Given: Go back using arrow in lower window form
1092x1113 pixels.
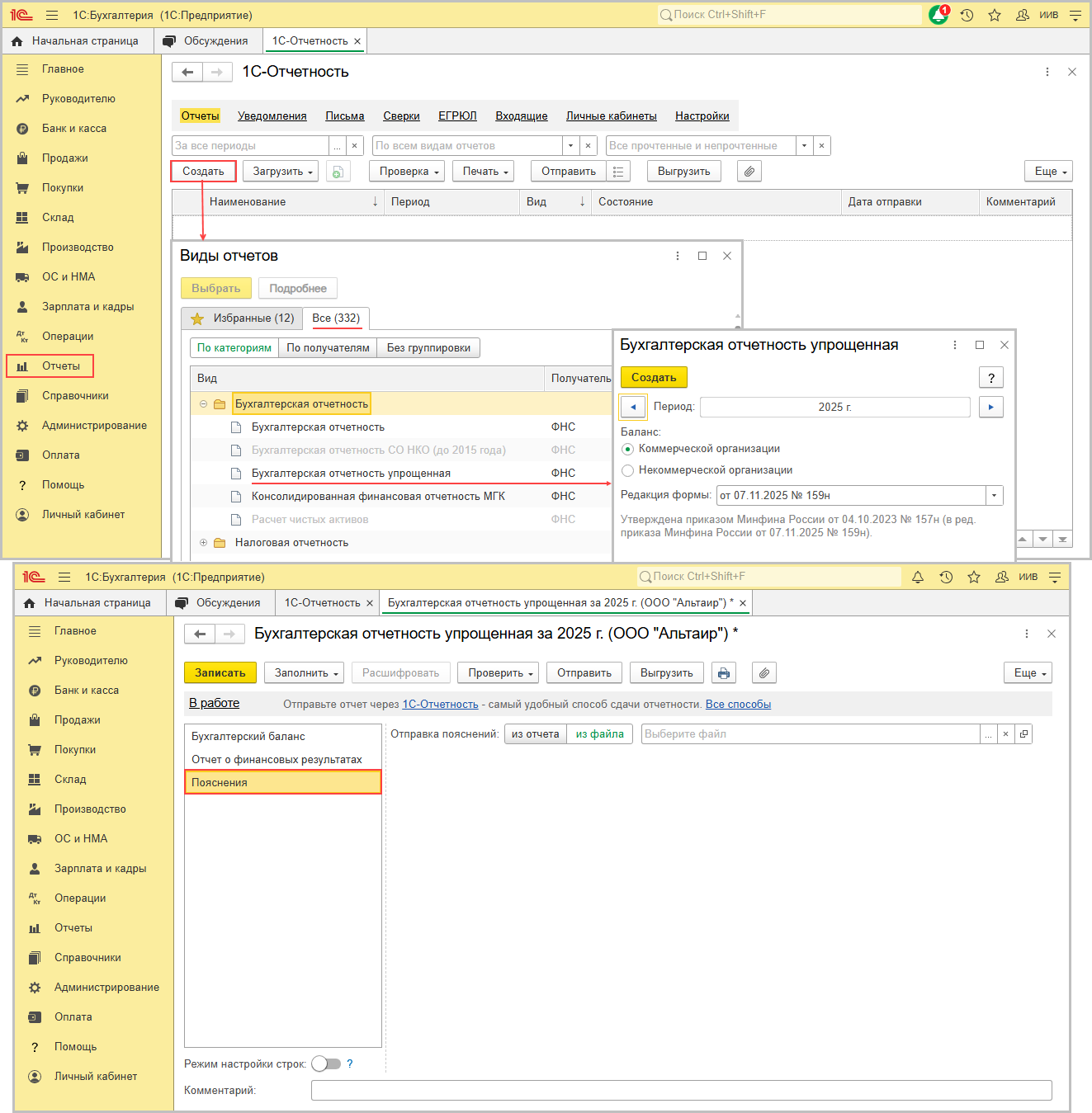Looking at the screenshot, I should (200, 634).
